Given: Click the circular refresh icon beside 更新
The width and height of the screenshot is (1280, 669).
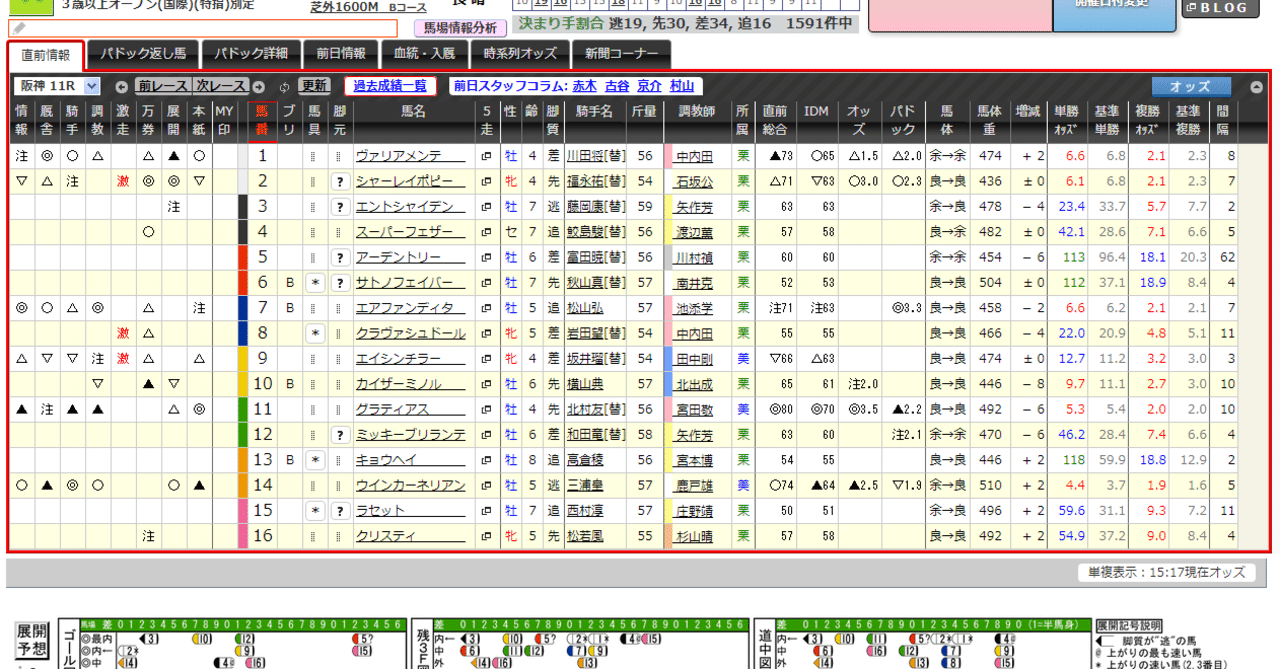Looking at the screenshot, I should click(x=283, y=87).
